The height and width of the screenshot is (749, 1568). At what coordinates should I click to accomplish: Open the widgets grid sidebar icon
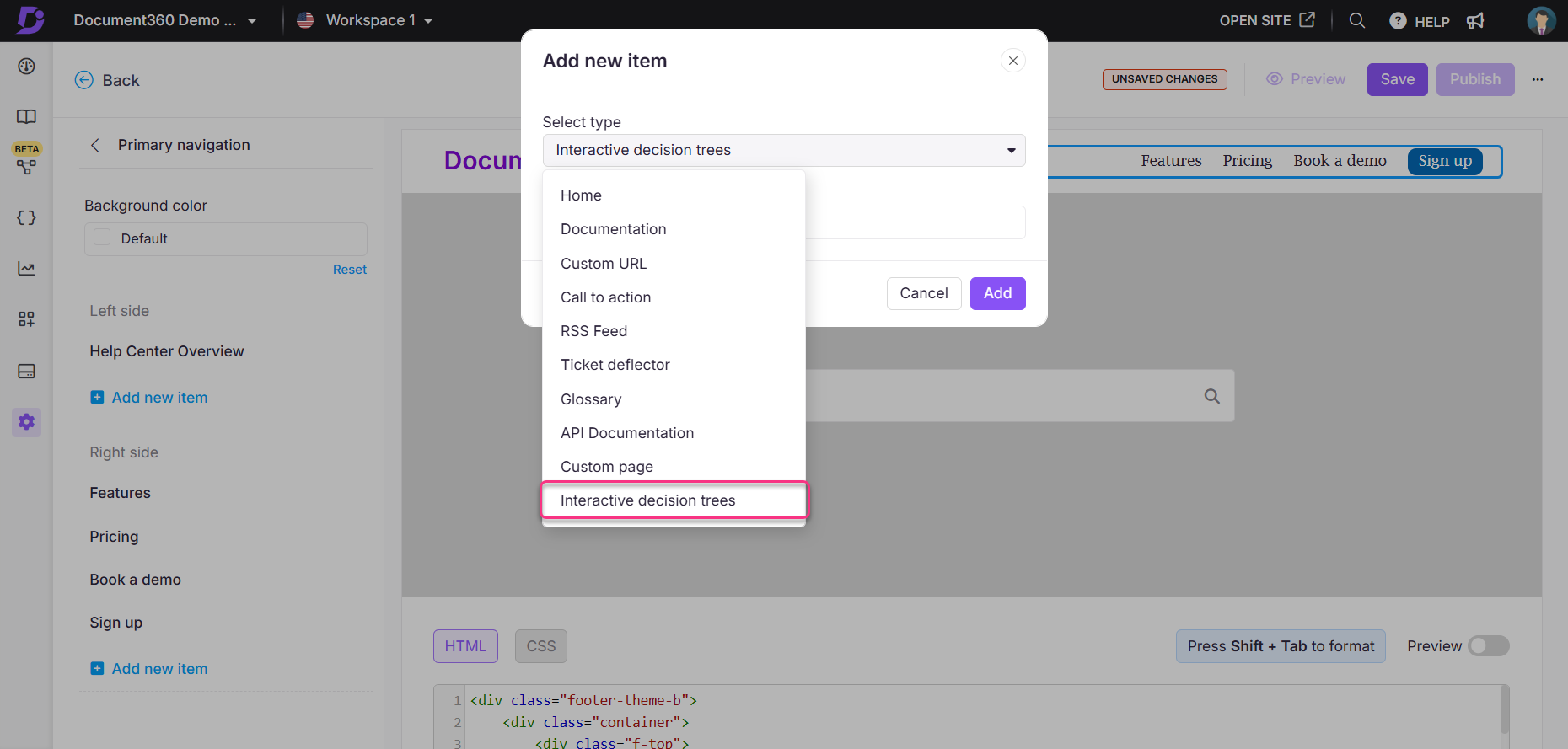coord(26,319)
